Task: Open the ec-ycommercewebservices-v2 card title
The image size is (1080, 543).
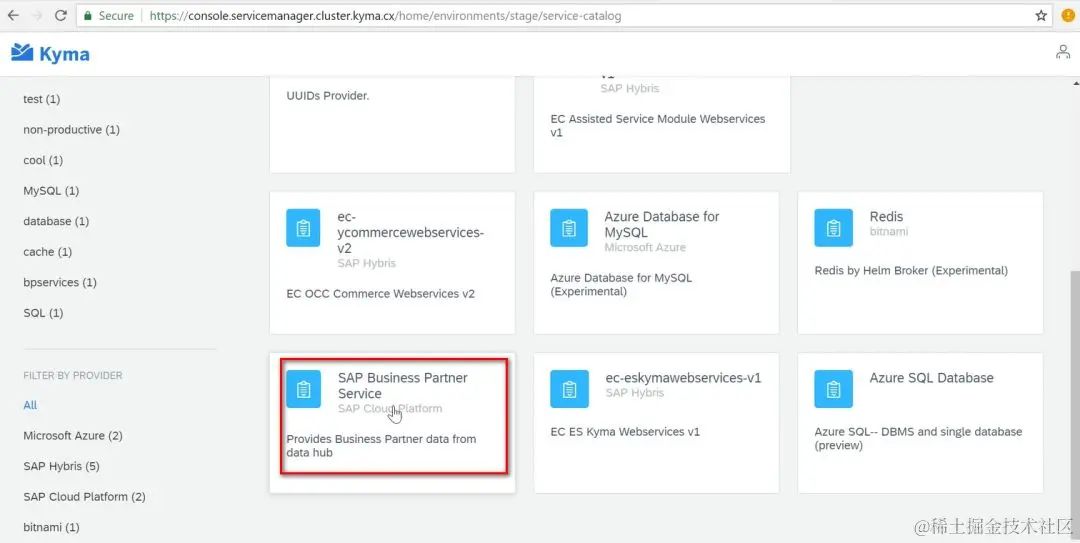Action: pos(411,232)
